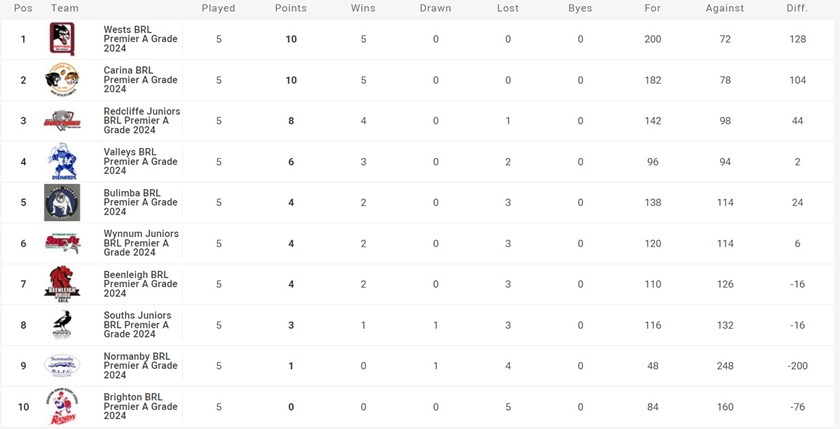Click the Redcliffe Juniors team logo
The width and height of the screenshot is (840, 429).
tap(62, 121)
